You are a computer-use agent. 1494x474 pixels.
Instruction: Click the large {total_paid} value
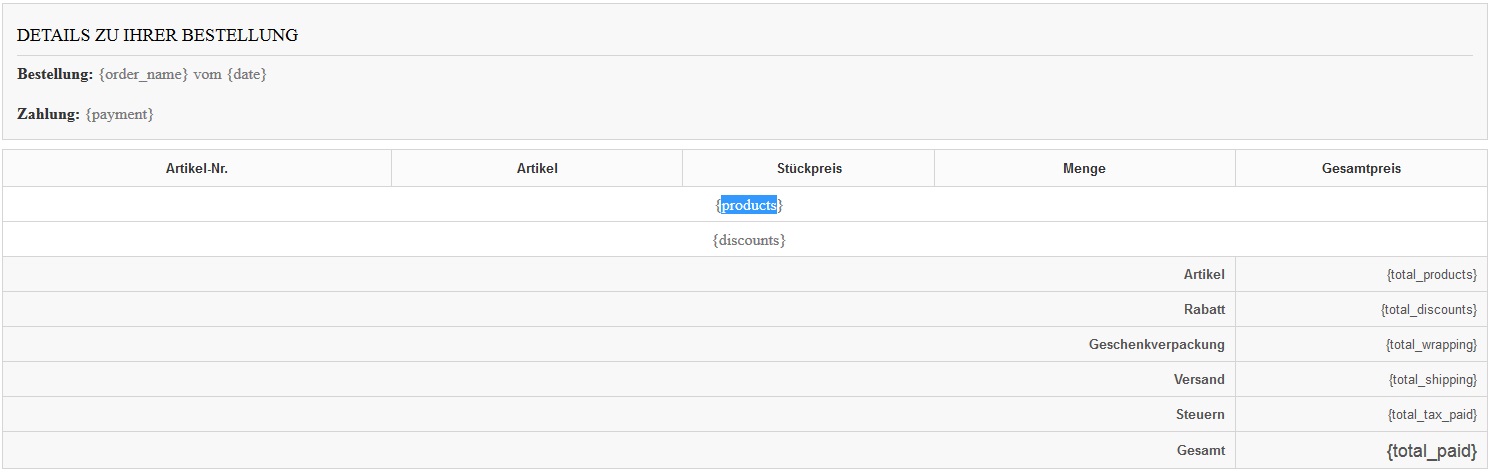pyautogui.click(x=1431, y=451)
